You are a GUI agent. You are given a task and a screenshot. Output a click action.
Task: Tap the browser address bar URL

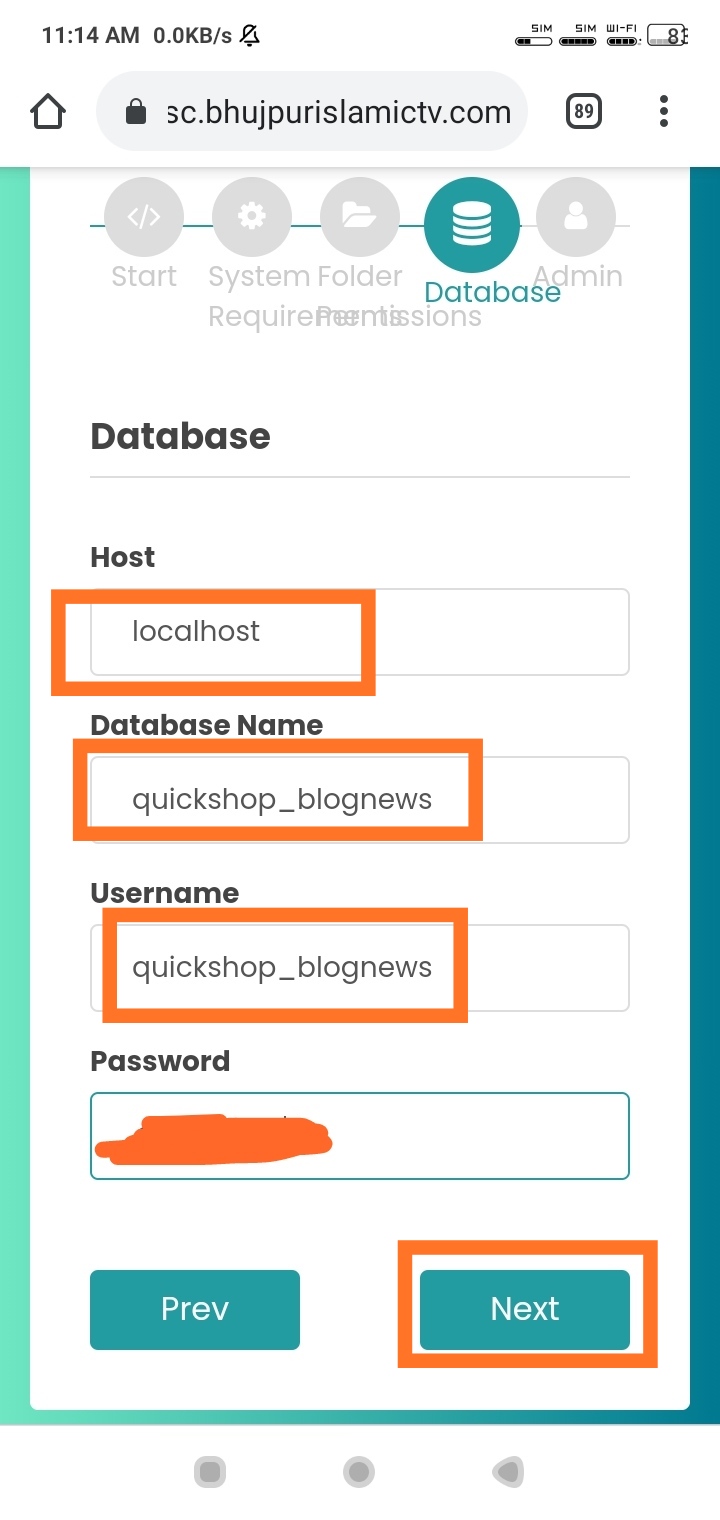coord(340,112)
